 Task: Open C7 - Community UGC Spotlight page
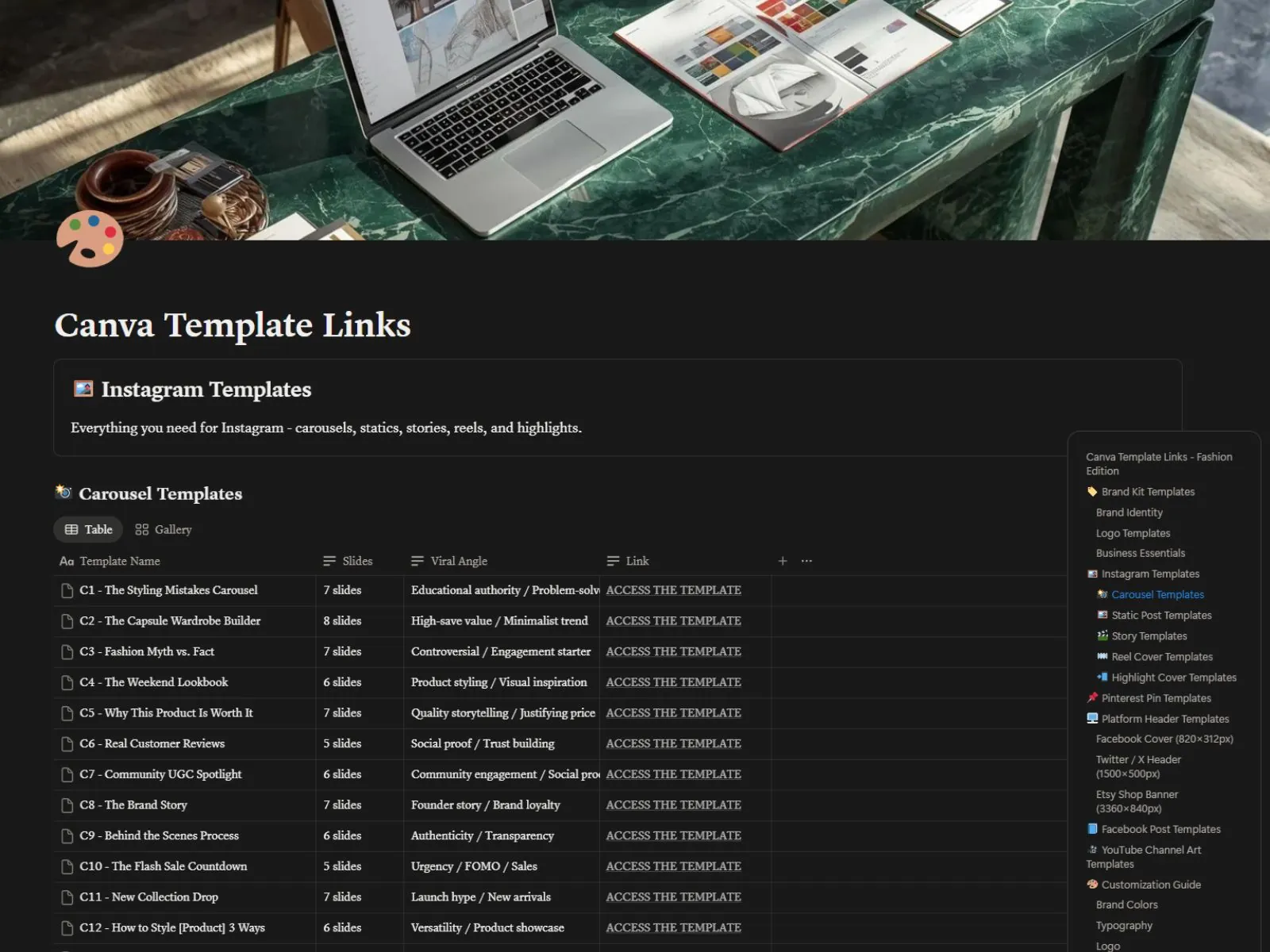(160, 774)
